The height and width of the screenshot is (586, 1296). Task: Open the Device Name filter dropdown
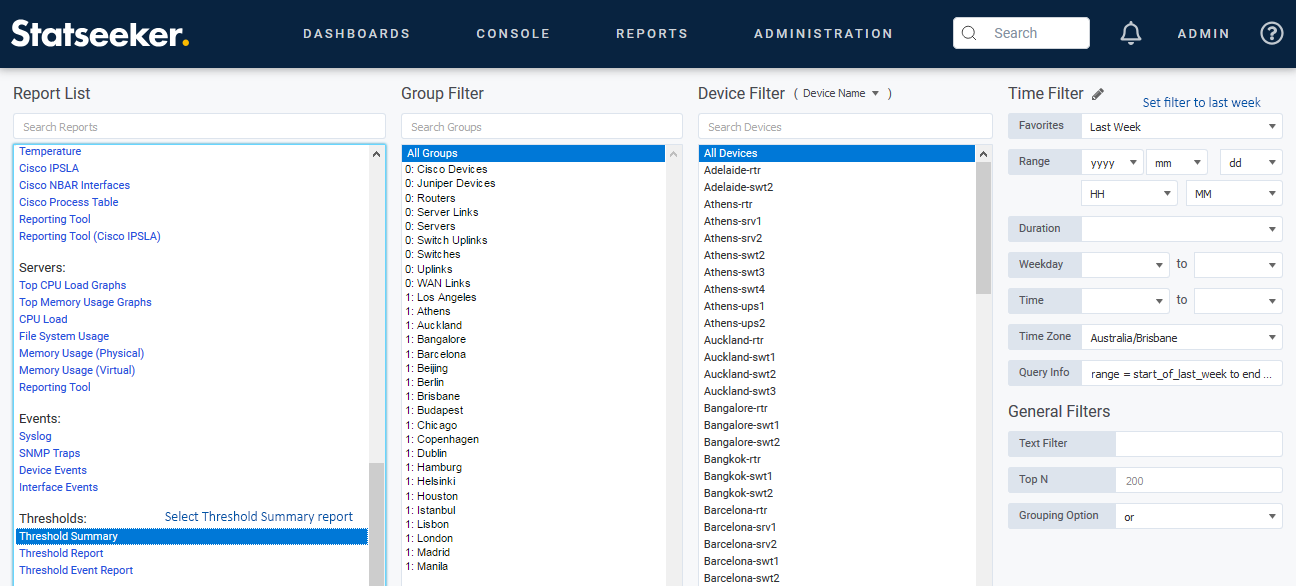pos(841,94)
